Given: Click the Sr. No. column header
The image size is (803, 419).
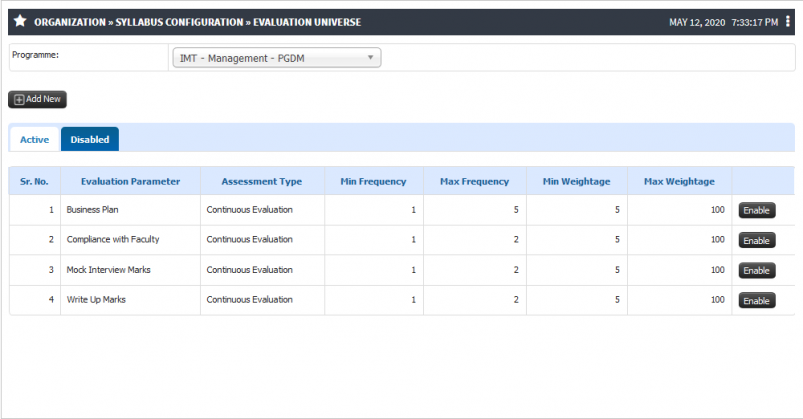Looking at the screenshot, I should pyautogui.click(x=34, y=181).
